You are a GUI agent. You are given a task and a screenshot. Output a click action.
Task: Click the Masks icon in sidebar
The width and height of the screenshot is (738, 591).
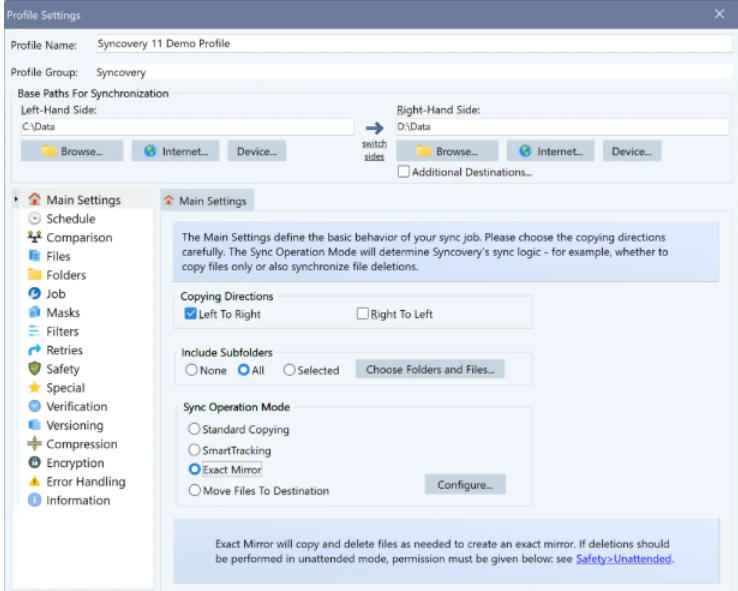click(34, 312)
